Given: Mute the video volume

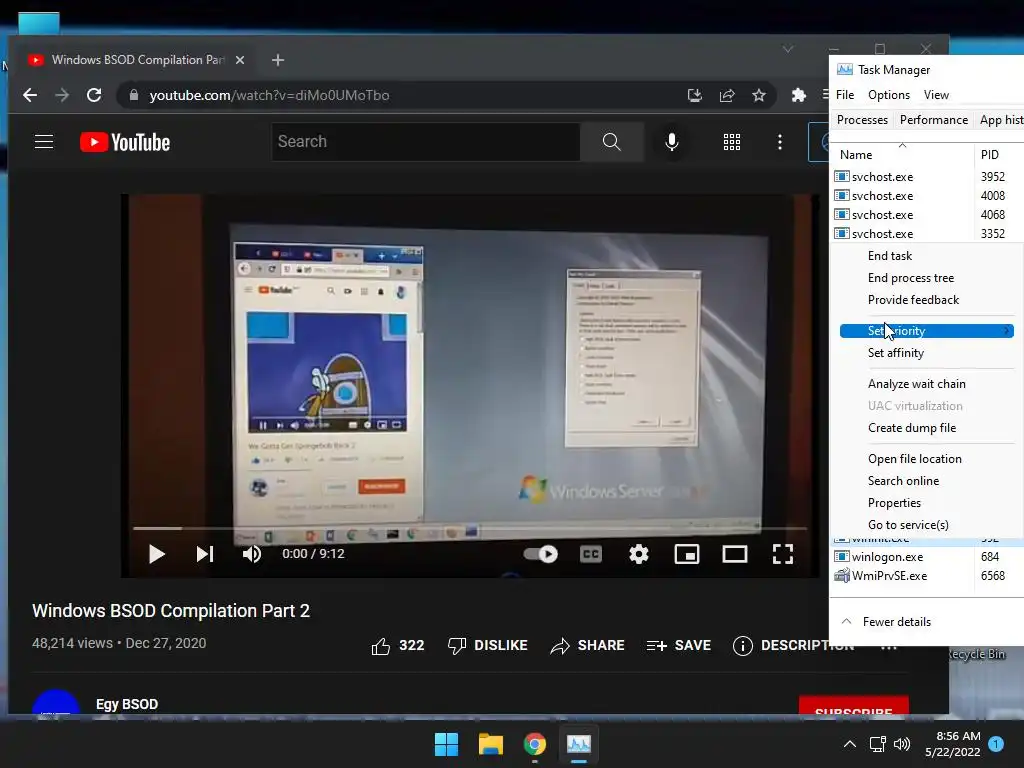Looking at the screenshot, I should point(251,554).
